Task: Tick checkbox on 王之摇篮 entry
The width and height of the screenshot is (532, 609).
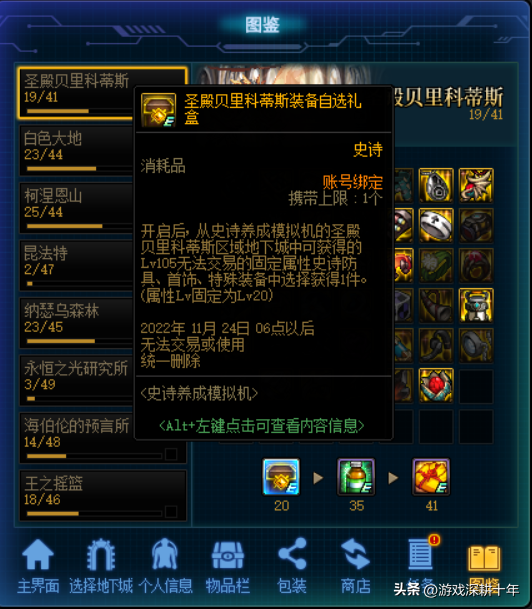Action: (171, 512)
